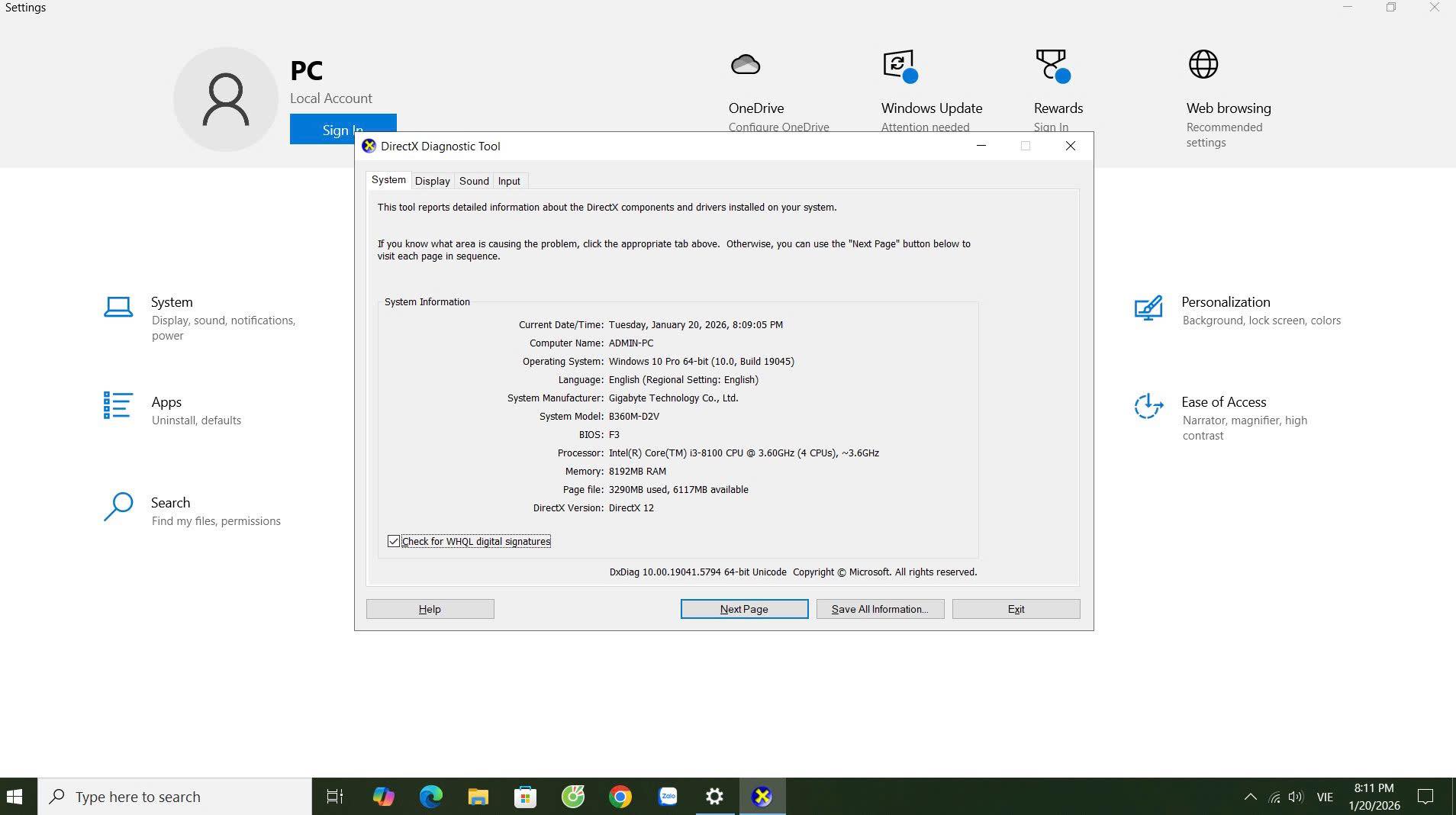Click the taskbar search box
This screenshot has width=1456, height=815.
175,797
